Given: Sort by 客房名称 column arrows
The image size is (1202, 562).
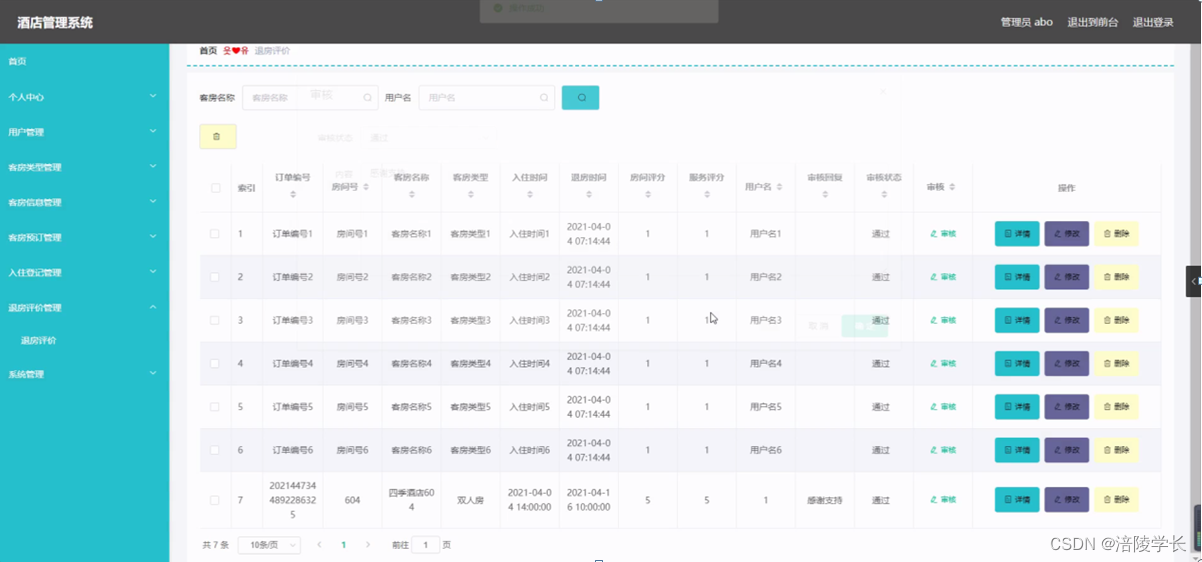Looking at the screenshot, I should point(411,194).
